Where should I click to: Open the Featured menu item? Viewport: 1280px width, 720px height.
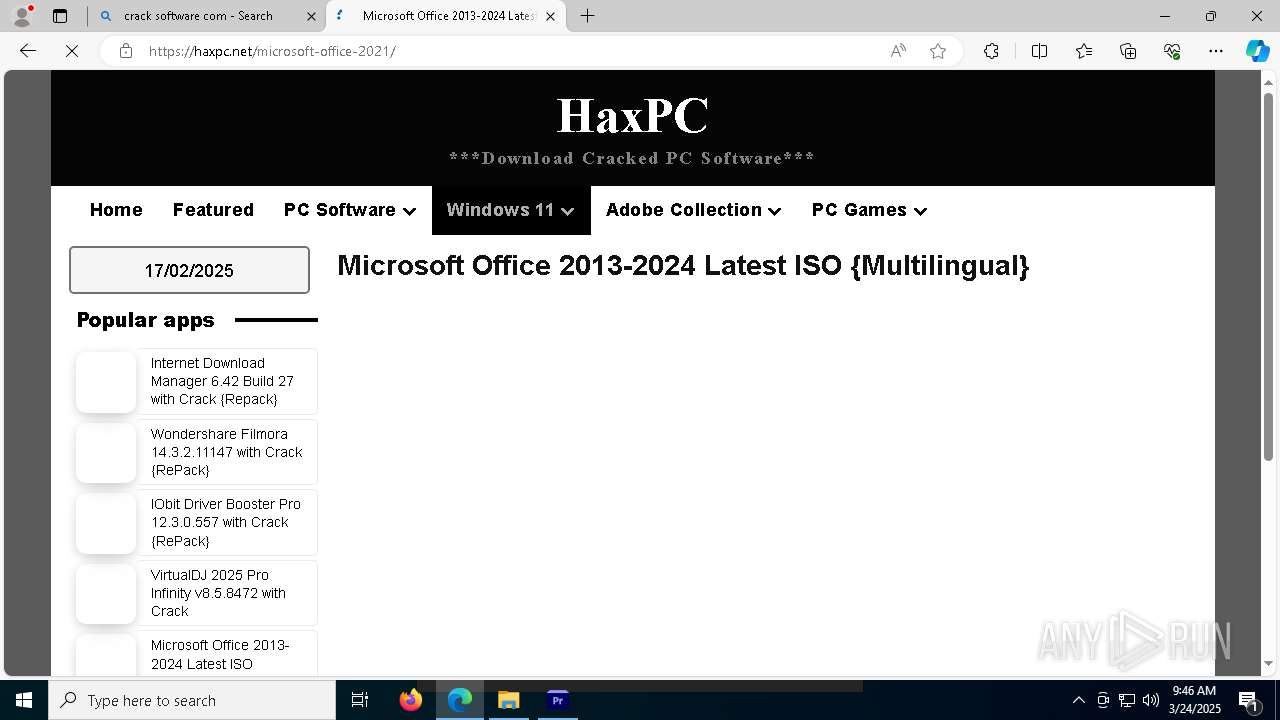(x=213, y=210)
